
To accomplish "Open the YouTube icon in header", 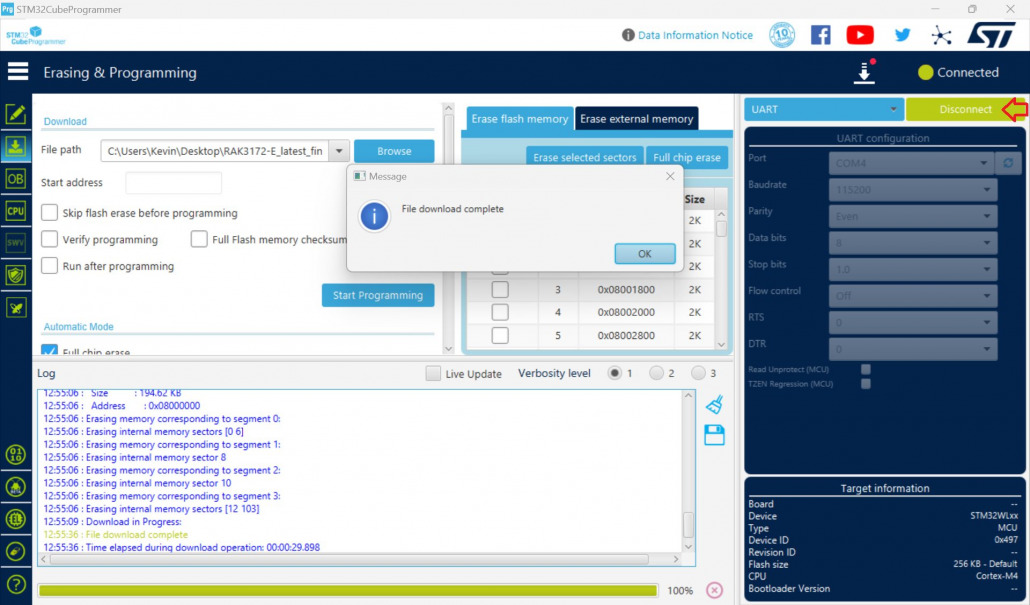I will (860, 35).
